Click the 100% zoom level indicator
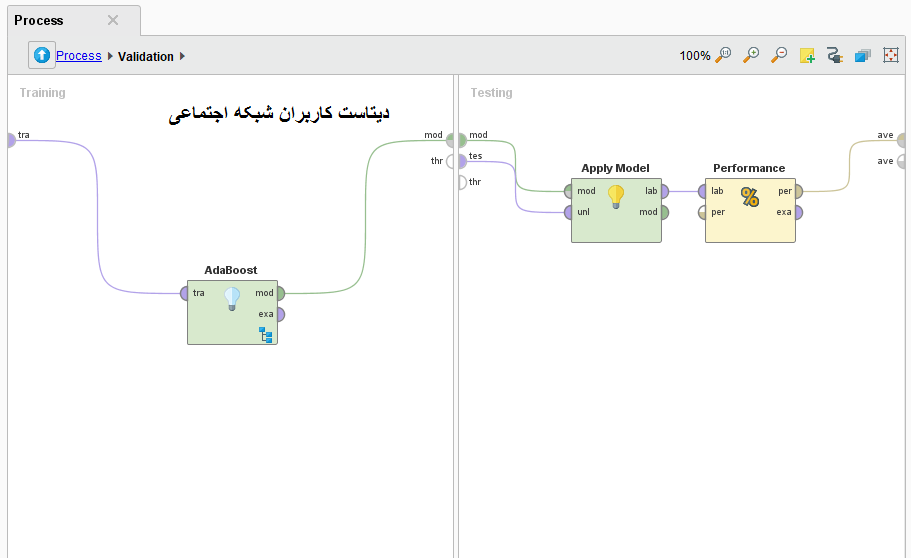The width and height of the screenshot is (911, 558). click(694, 56)
